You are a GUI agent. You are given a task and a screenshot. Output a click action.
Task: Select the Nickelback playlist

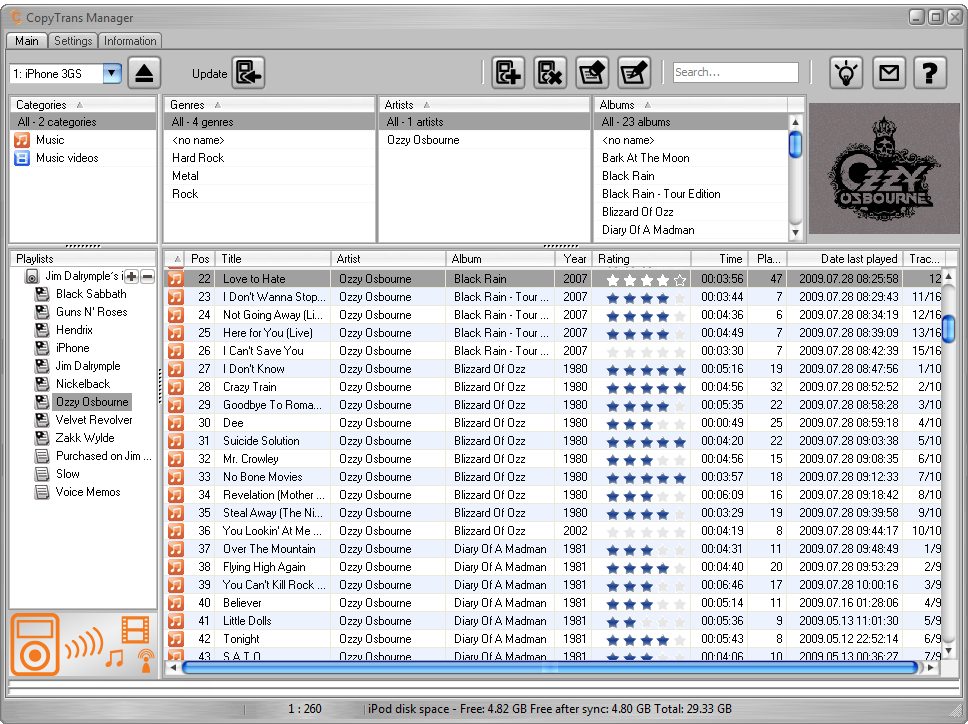(x=83, y=384)
